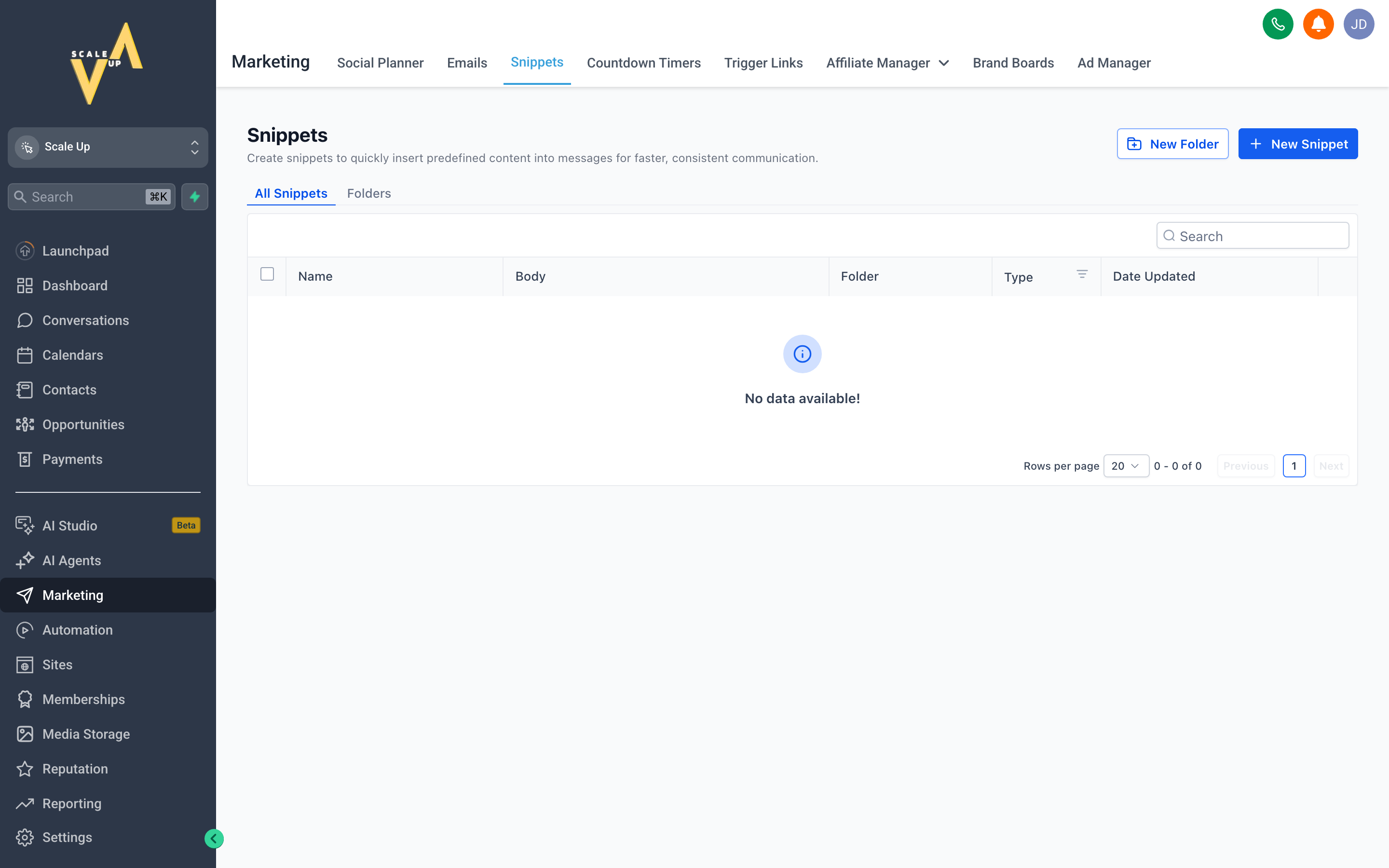Switch to the Emails tab

coord(467,63)
